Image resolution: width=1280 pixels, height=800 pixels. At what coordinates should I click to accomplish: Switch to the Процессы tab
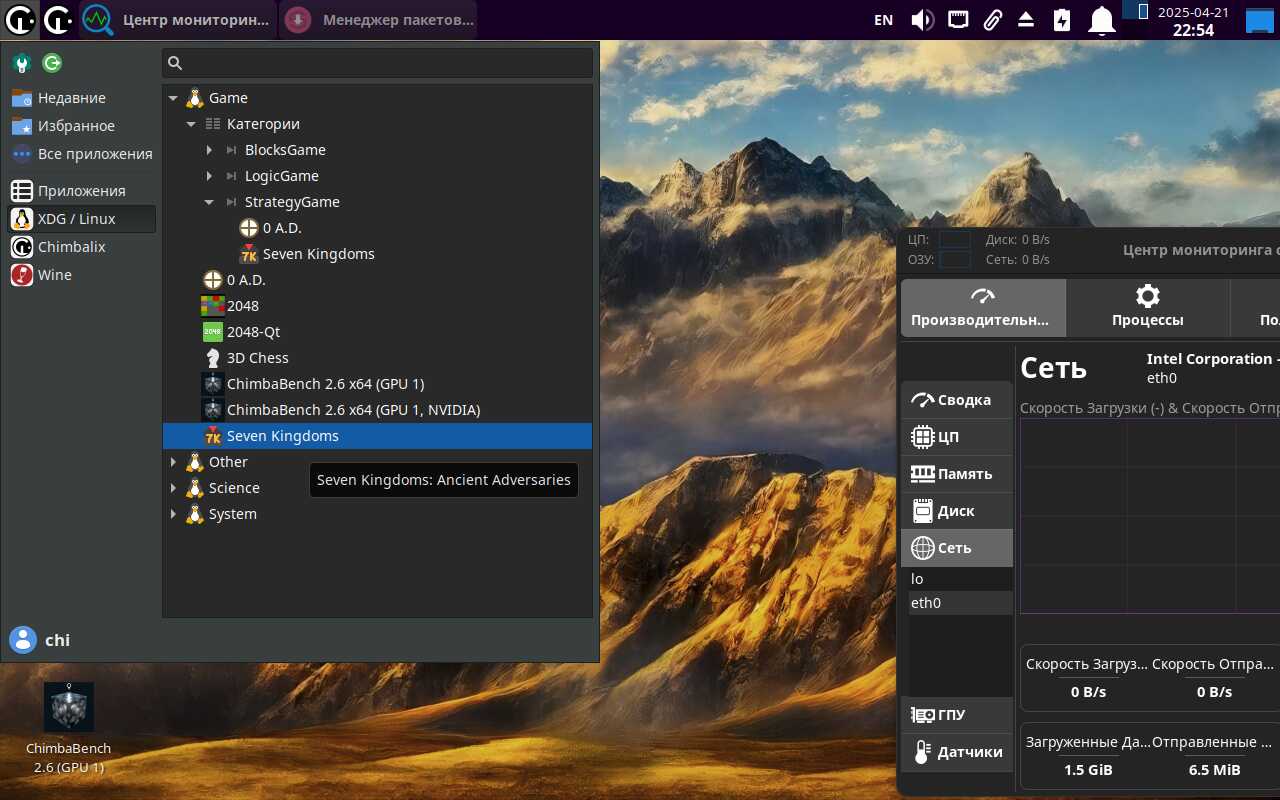pos(1148,308)
